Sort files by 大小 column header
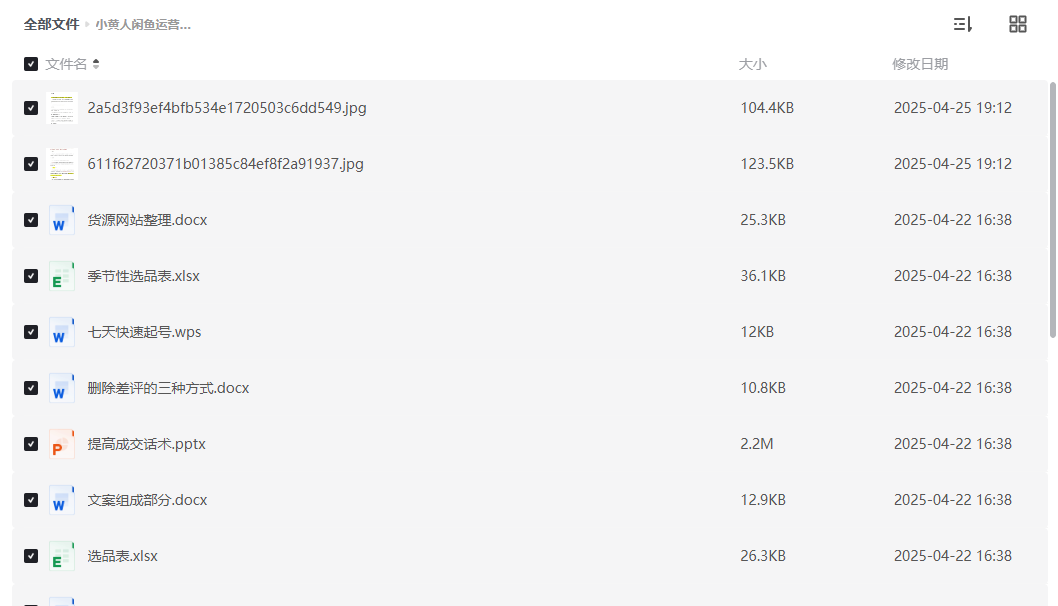Image resolution: width=1058 pixels, height=606 pixels. pyautogui.click(x=752, y=64)
